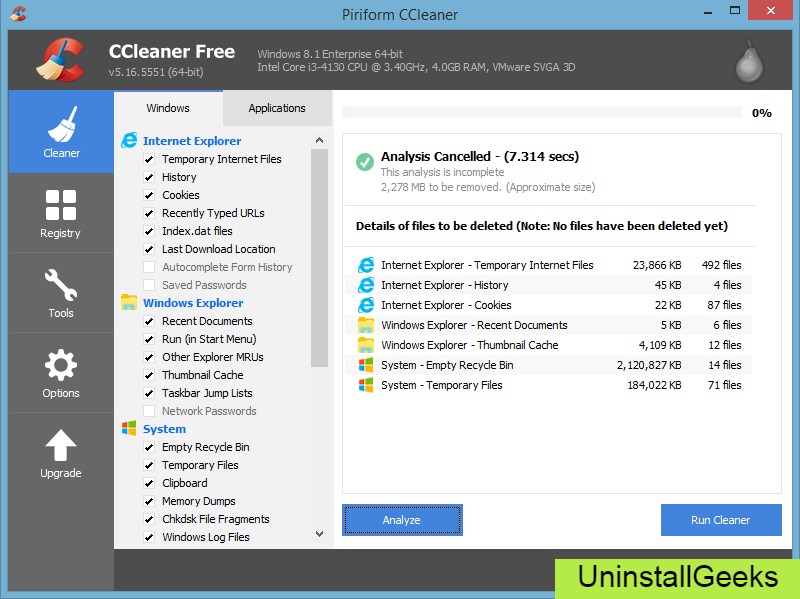Image resolution: width=800 pixels, height=599 pixels.
Task: Toggle Clipboard checkbox
Action: (x=149, y=483)
